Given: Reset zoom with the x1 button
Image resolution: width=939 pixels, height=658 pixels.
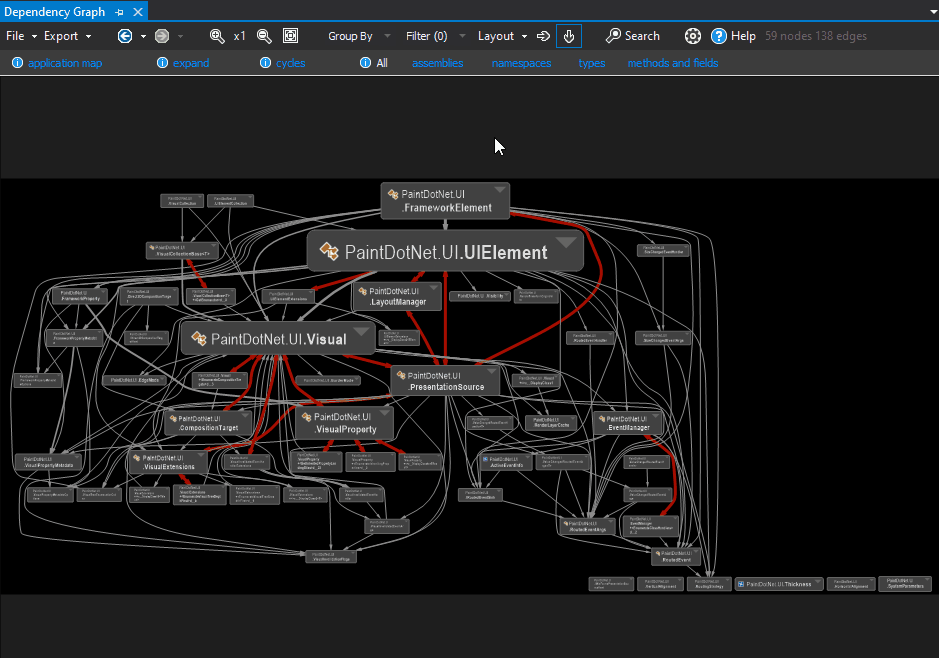Looking at the screenshot, I should (x=240, y=36).
